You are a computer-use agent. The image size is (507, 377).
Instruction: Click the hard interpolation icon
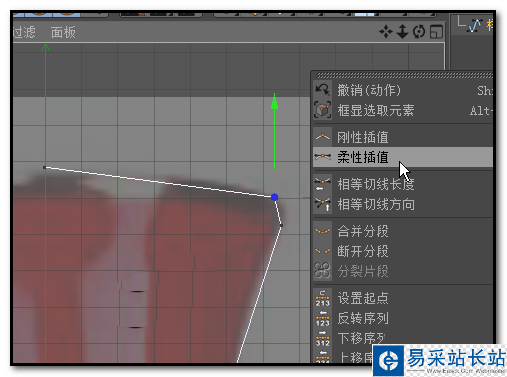pyautogui.click(x=322, y=137)
